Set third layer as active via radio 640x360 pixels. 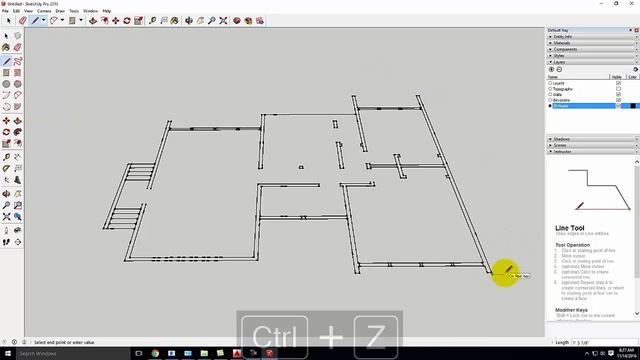(550, 94)
